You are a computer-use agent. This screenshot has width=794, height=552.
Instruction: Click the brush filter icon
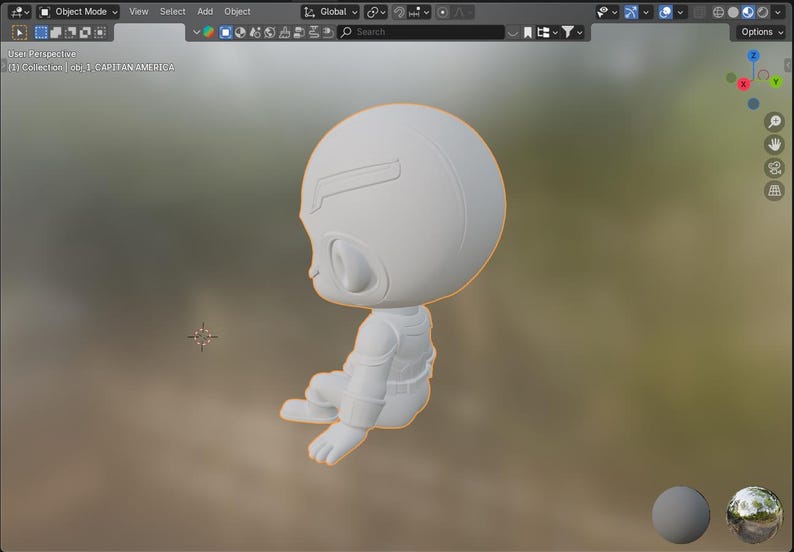coord(285,32)
